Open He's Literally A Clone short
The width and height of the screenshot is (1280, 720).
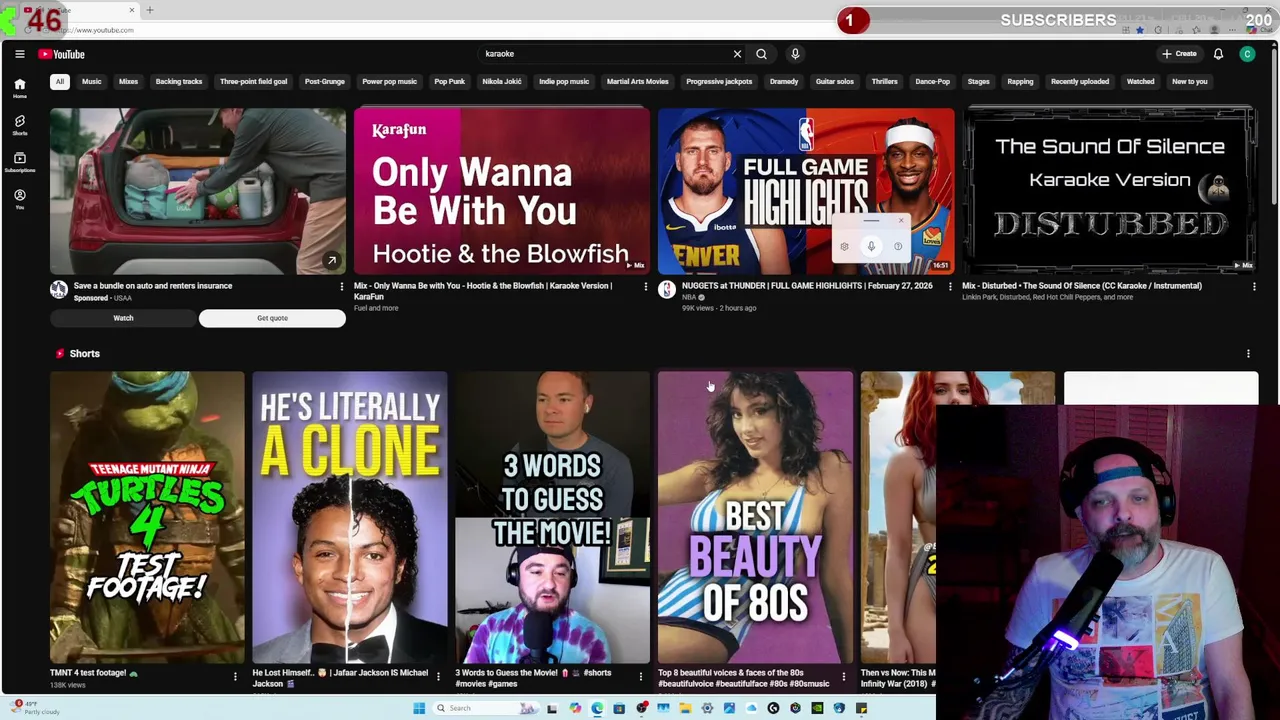[x=350, y=517]
